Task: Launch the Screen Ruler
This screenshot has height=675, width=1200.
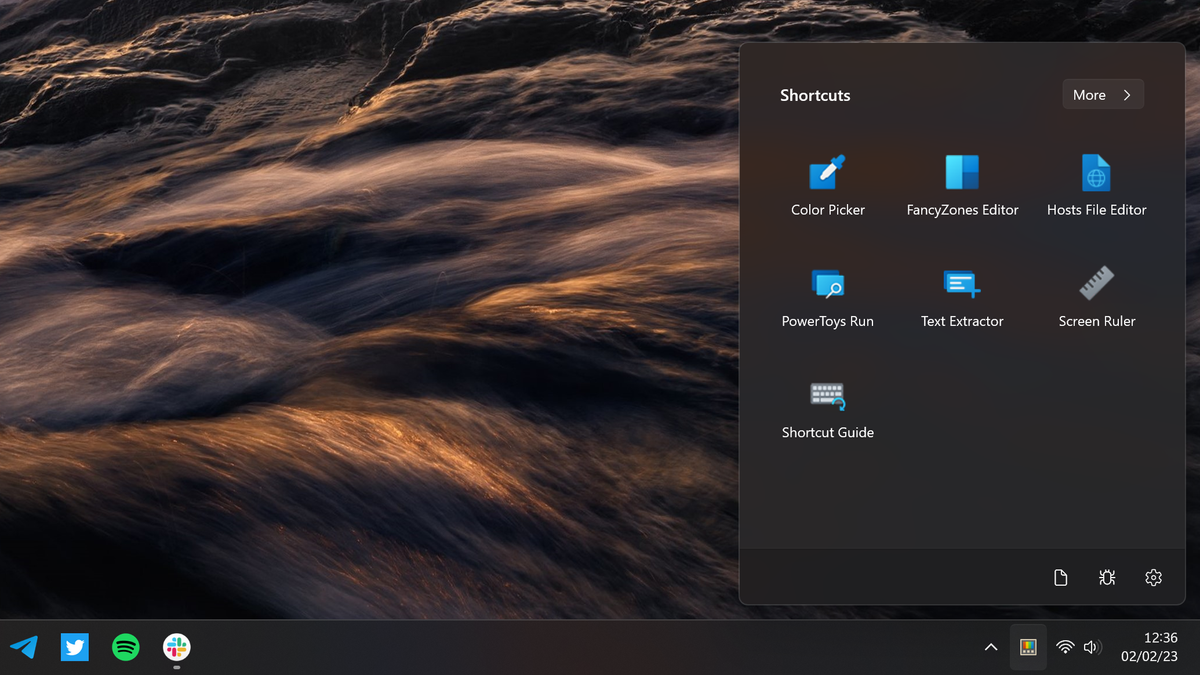Action: coord(1097,297)
